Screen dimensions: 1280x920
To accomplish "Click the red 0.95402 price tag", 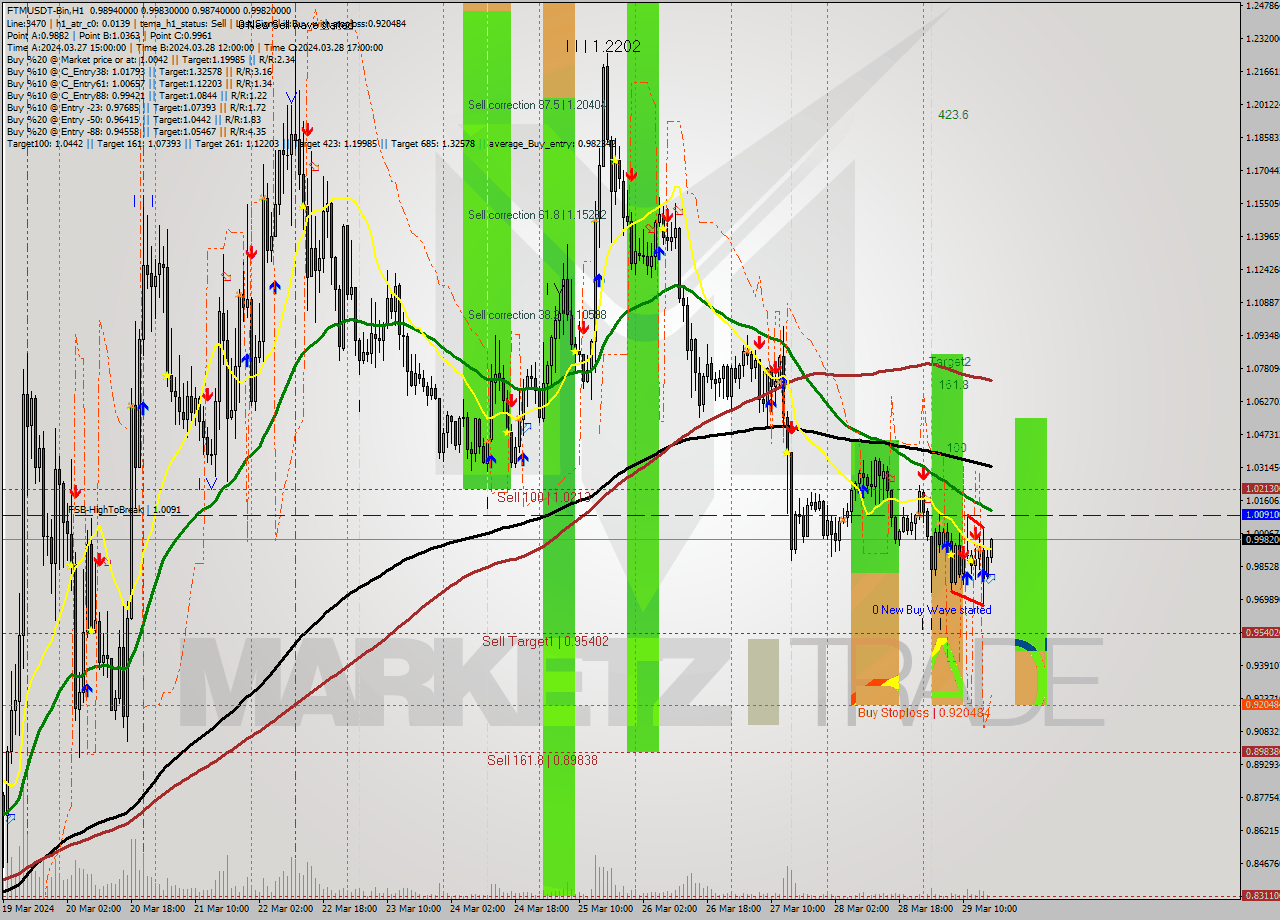I will (x=1260, y=632).
